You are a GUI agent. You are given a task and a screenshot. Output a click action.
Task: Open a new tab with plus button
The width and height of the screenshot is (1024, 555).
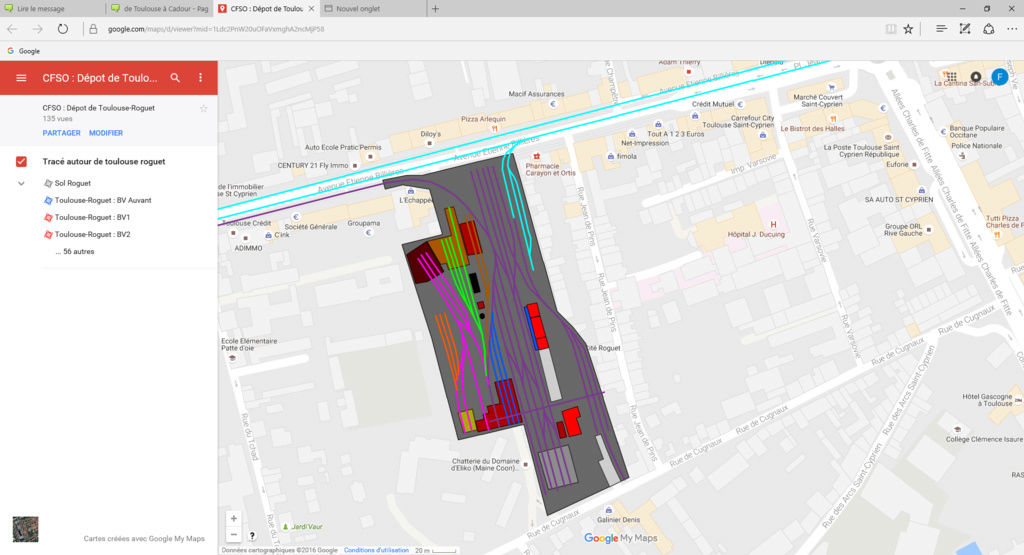click(x=436, y=8)
